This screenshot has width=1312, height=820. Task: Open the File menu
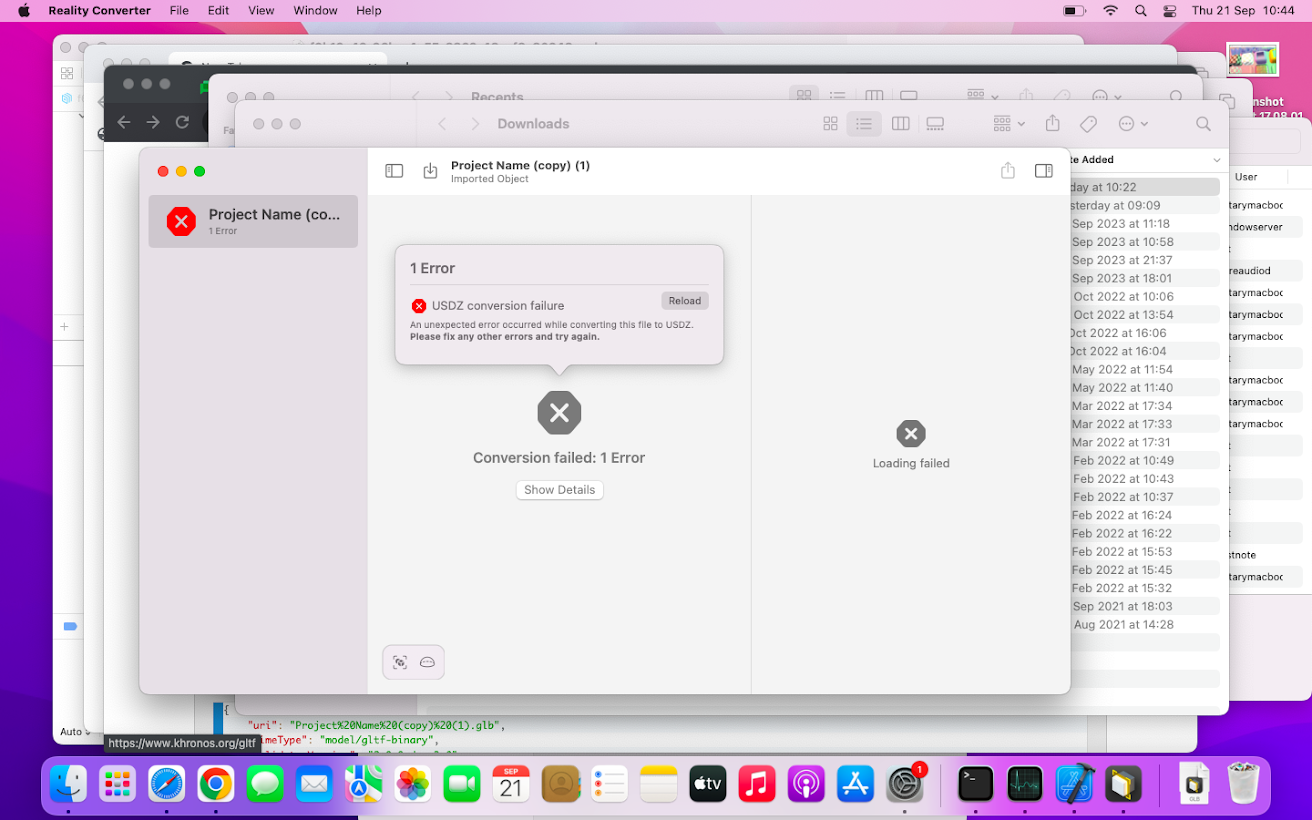pyautogui.click(x=179, y=11)
